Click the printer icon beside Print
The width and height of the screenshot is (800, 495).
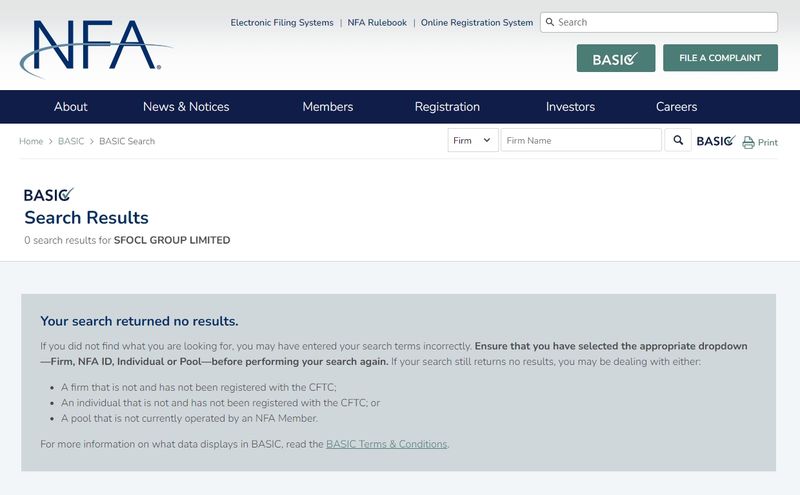coord(748,142)
